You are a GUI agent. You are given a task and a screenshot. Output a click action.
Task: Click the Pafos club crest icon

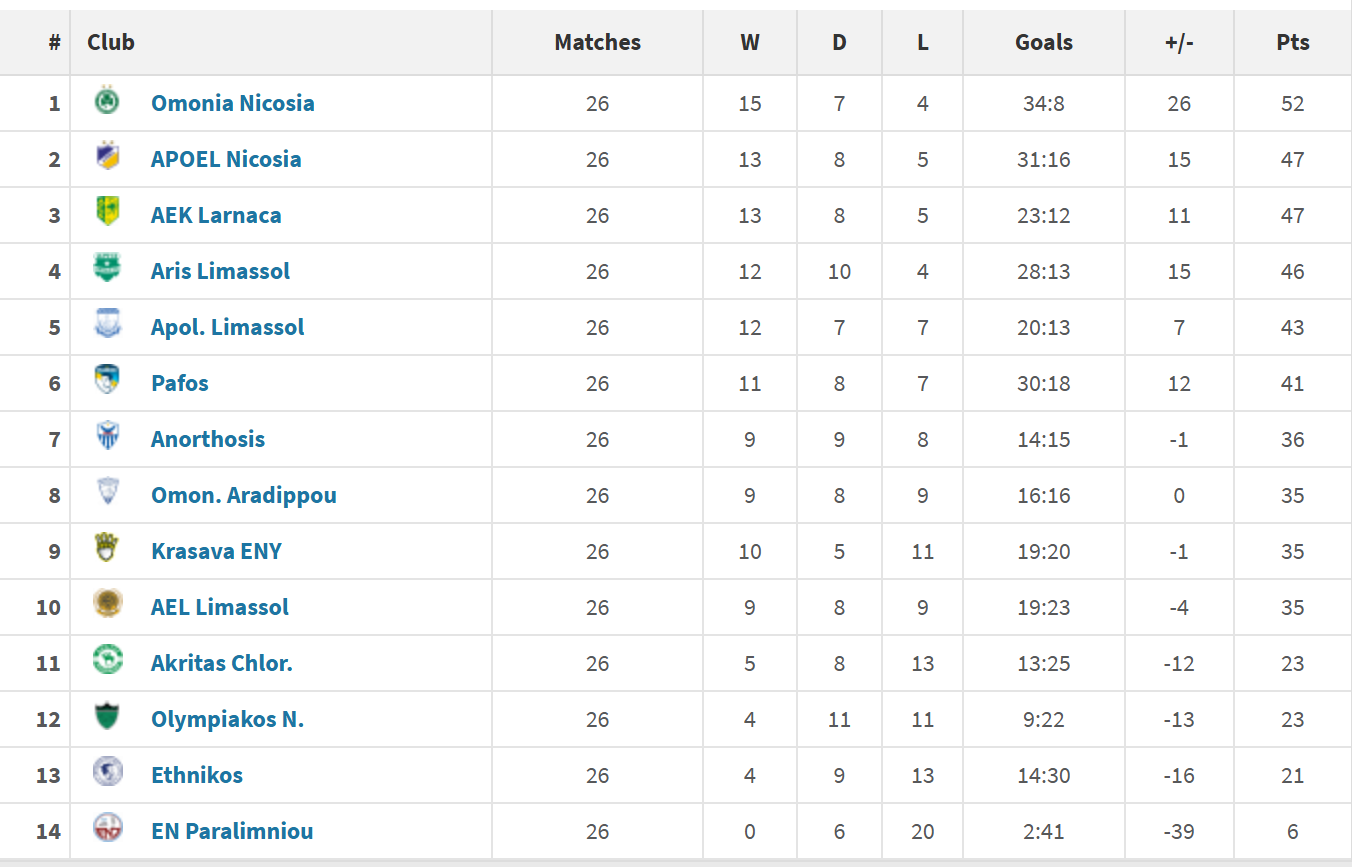click(107, 382)
